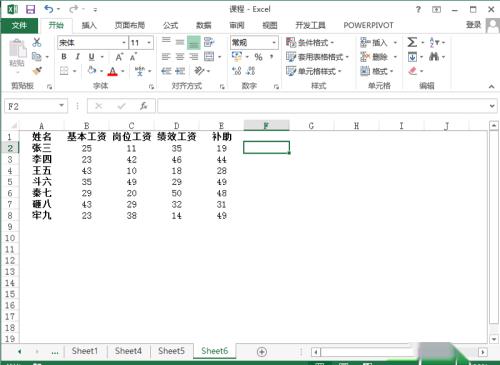Decrease font size with smaller A
Image resolution: width=500 pixels, height=365 pixels.
[133, 57]
